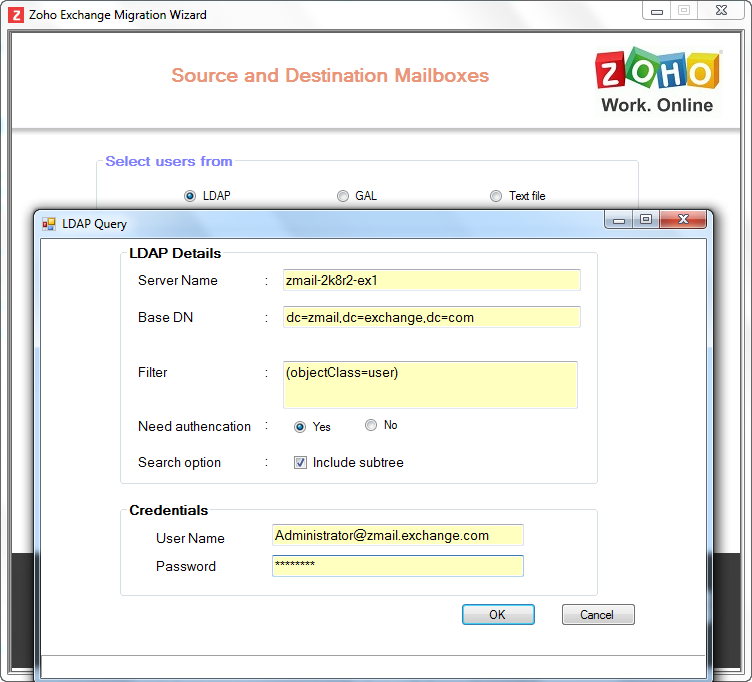Close the LDAP Query dialog window
The height and width of the screenshot is (682, 752).
coord(683,219)
